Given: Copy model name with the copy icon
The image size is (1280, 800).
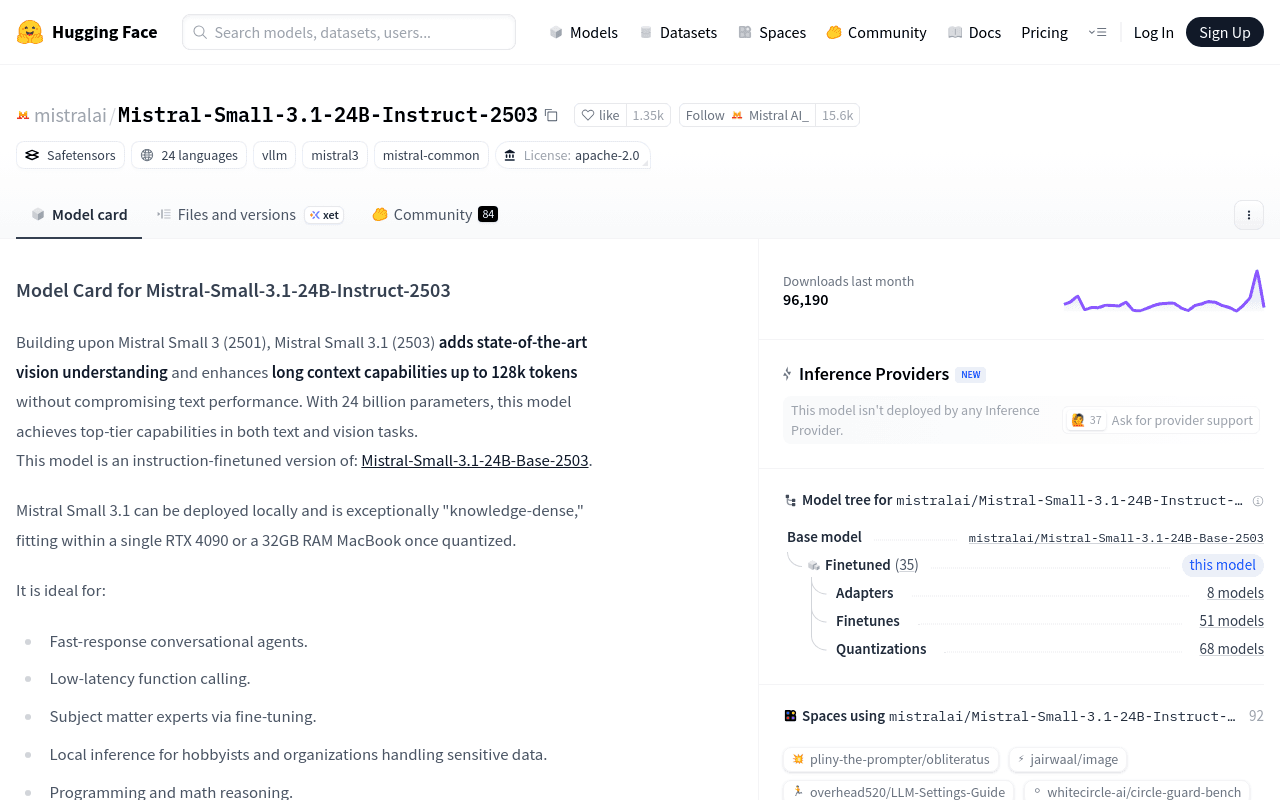Looking at the screenshot, I should tap(551, 116).
